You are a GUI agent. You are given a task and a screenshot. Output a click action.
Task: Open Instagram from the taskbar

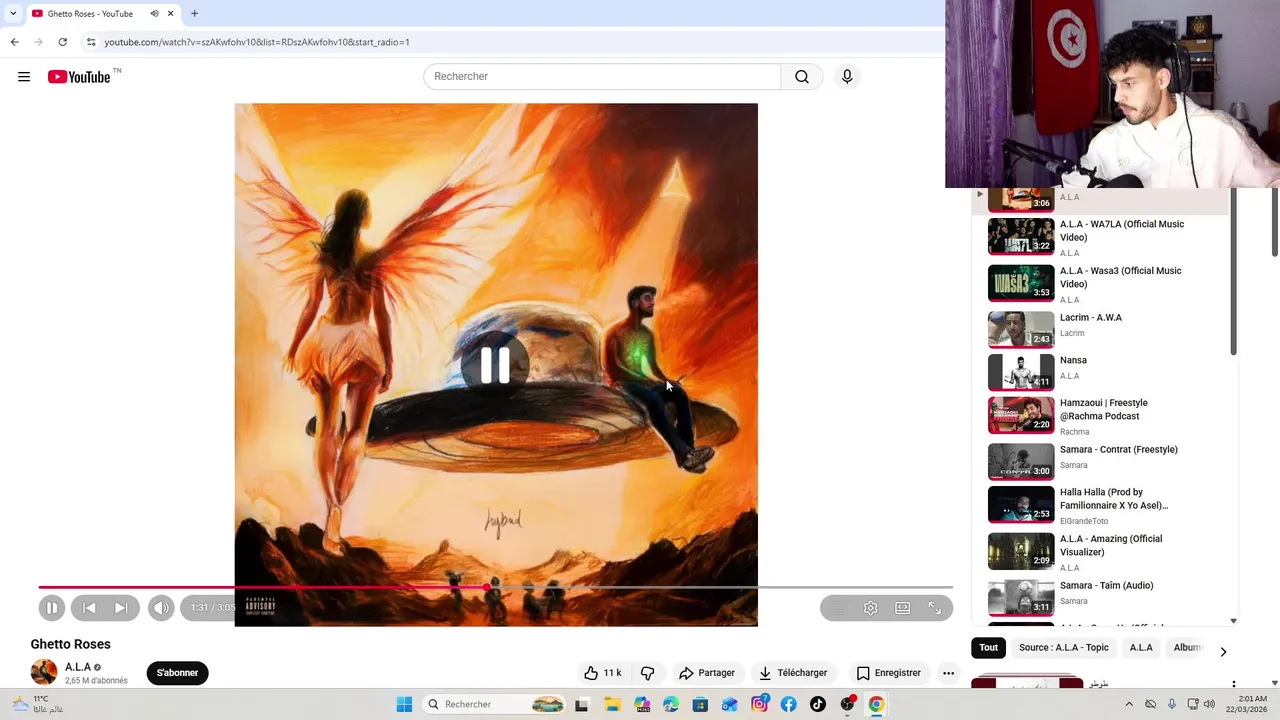click(x=760, y=705)
